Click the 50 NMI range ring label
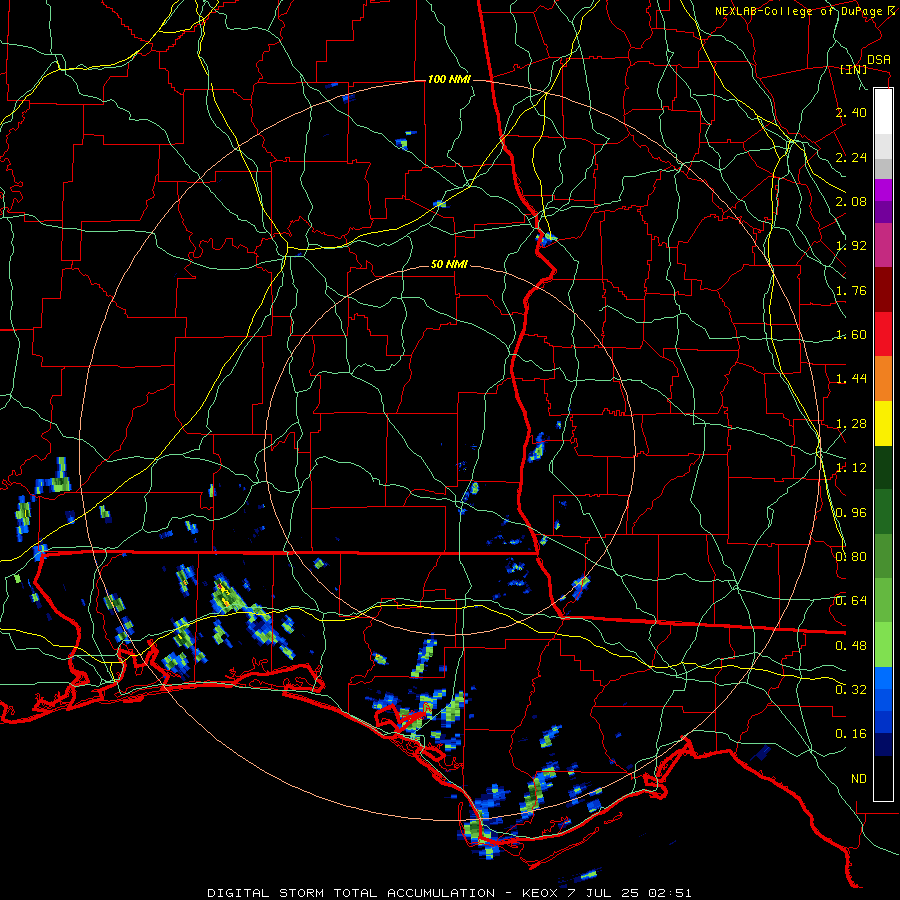This screenshot has width=900, height=900. pos(449,265)
